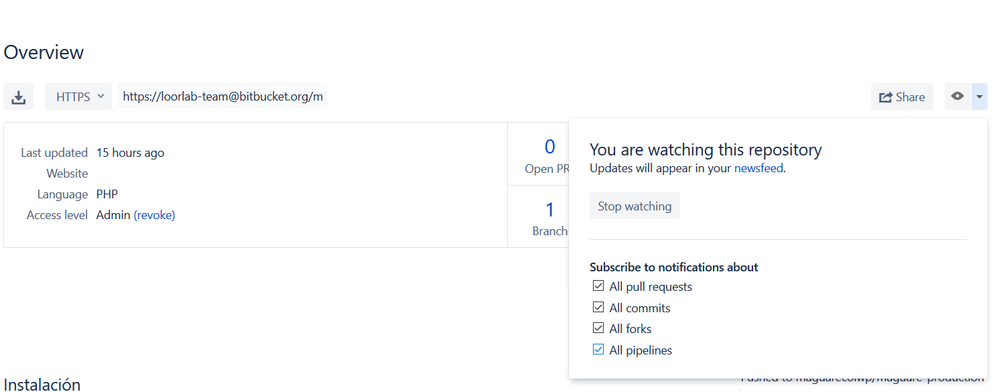The width and height of the screenshot is (999, 392).
Task: Click the download repository icon
Action: [x=19, y=97]
